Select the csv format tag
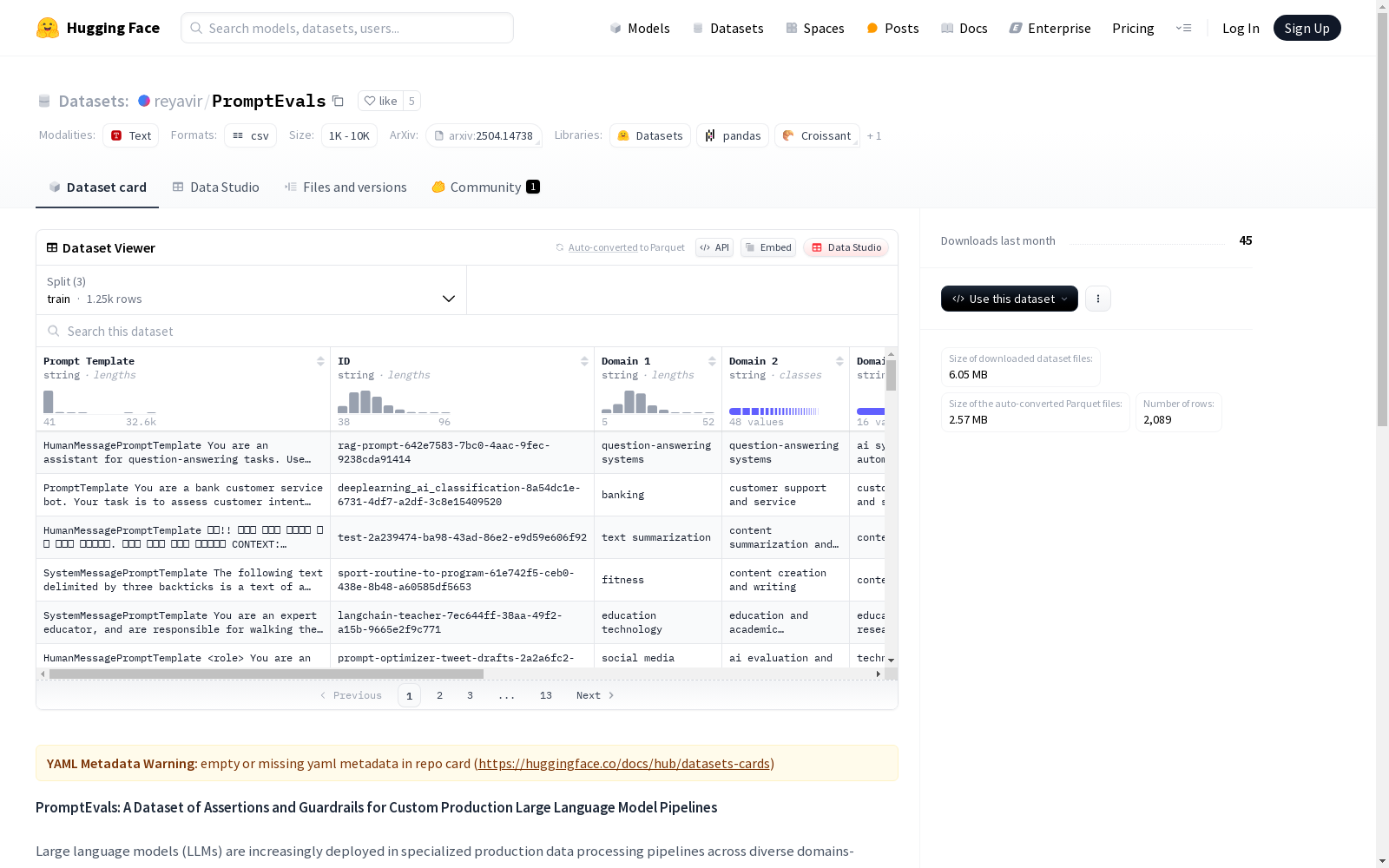This screenshot has height=868, width=1389. tap(251, 135)
